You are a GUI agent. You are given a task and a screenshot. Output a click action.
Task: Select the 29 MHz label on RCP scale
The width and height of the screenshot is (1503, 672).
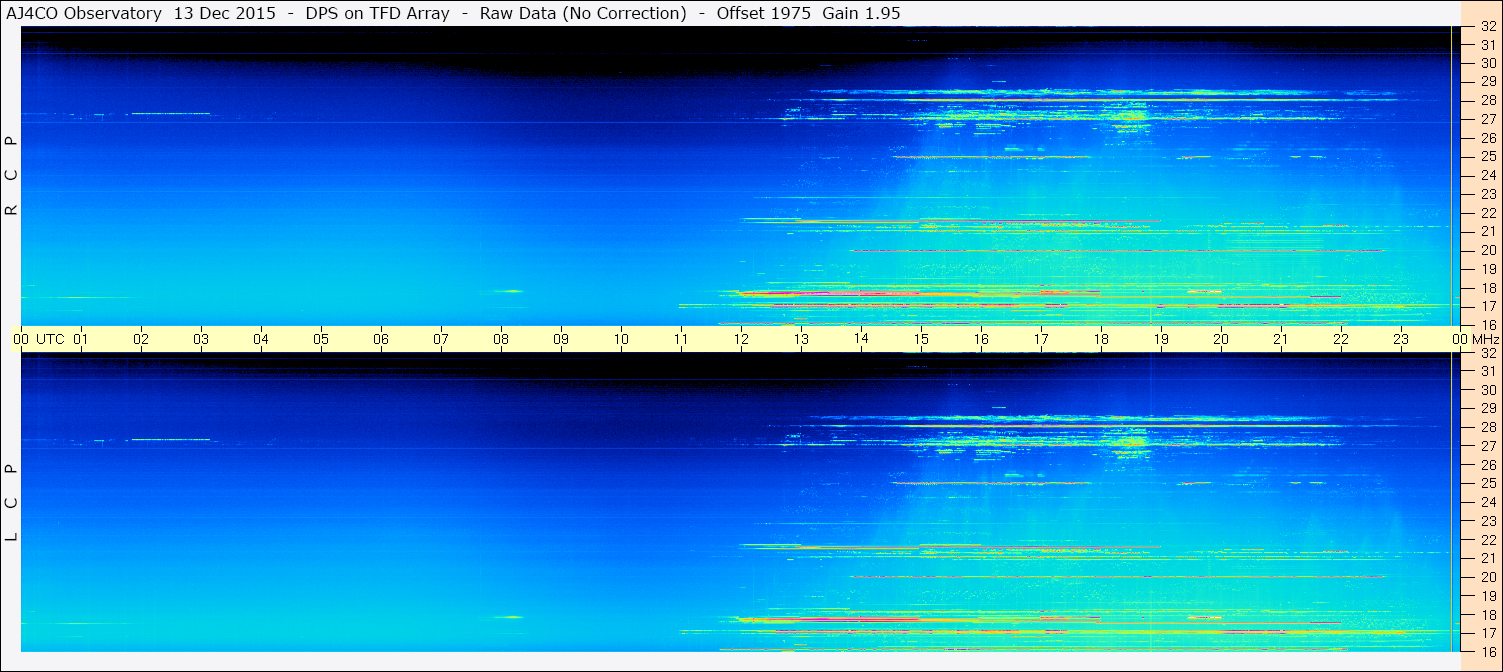1488,82
